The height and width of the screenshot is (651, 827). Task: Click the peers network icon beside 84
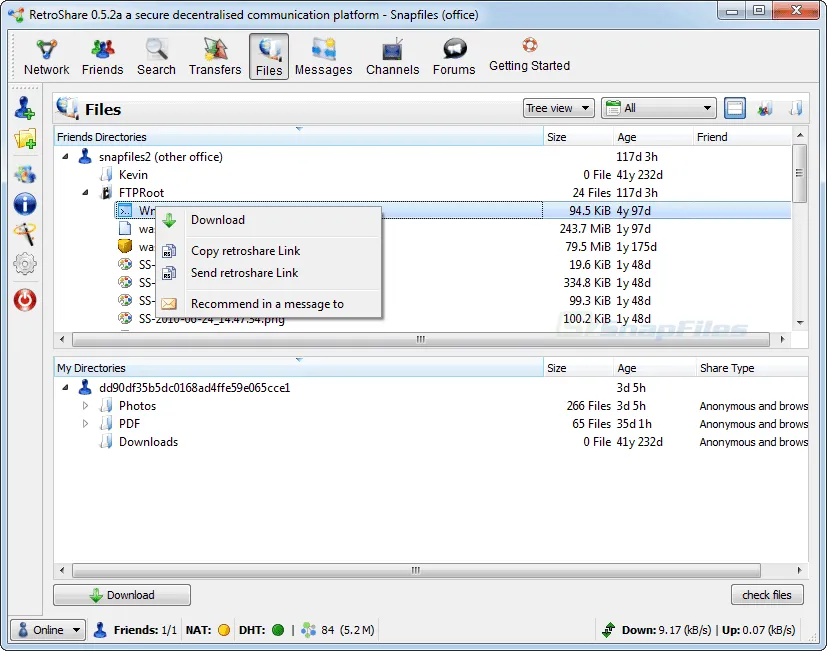tap(308, 630)
